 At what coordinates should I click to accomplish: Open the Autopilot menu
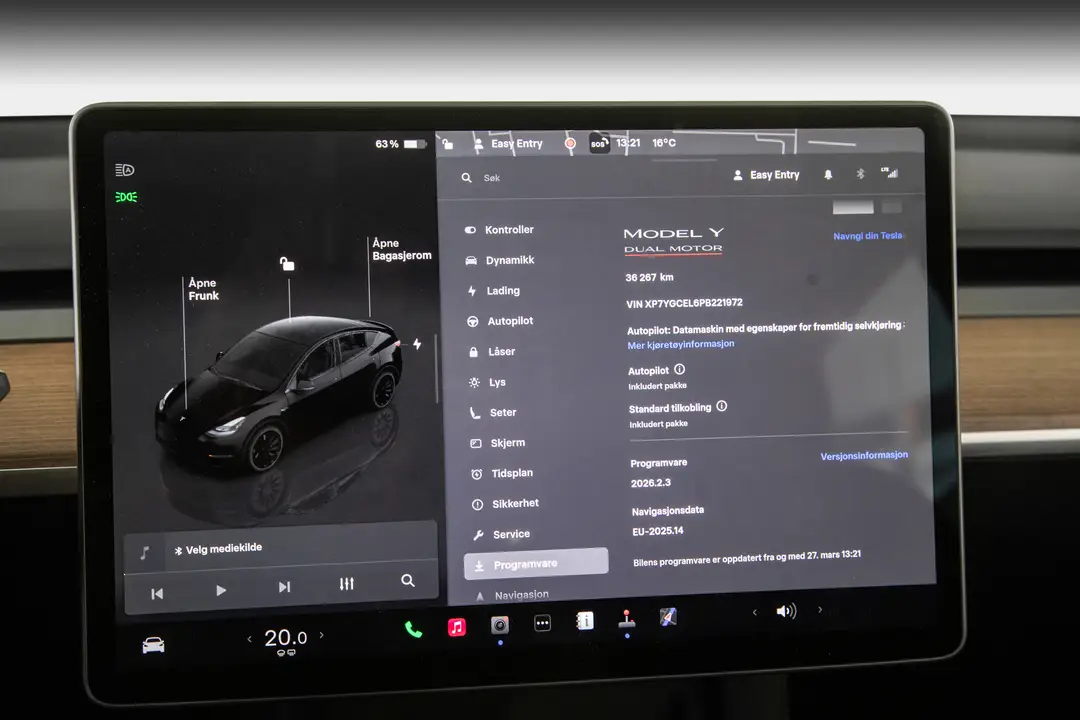[501, 321]
